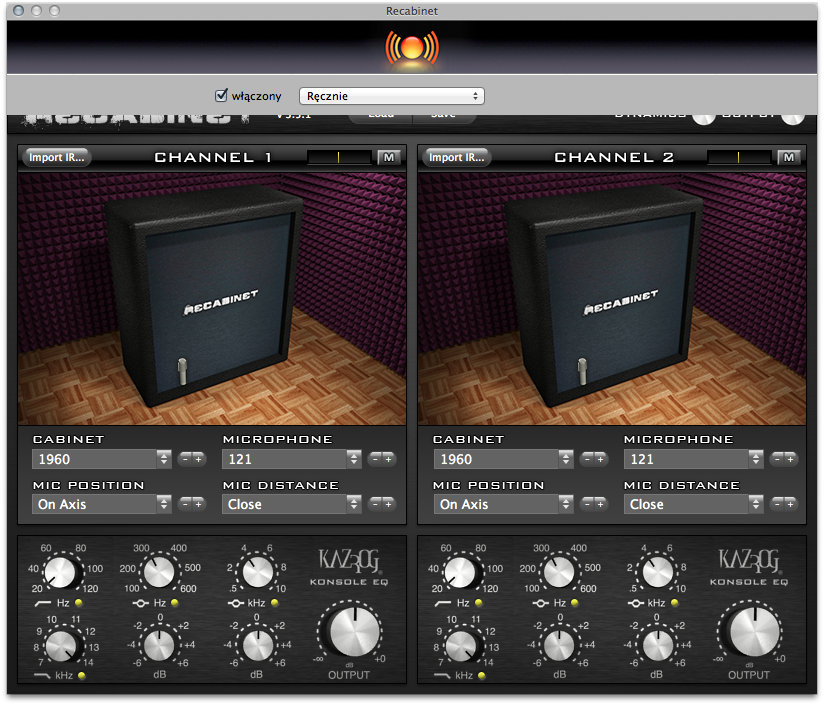
Task: Click Channel 2 cabinet room image
Action: [x=612, y=299]
